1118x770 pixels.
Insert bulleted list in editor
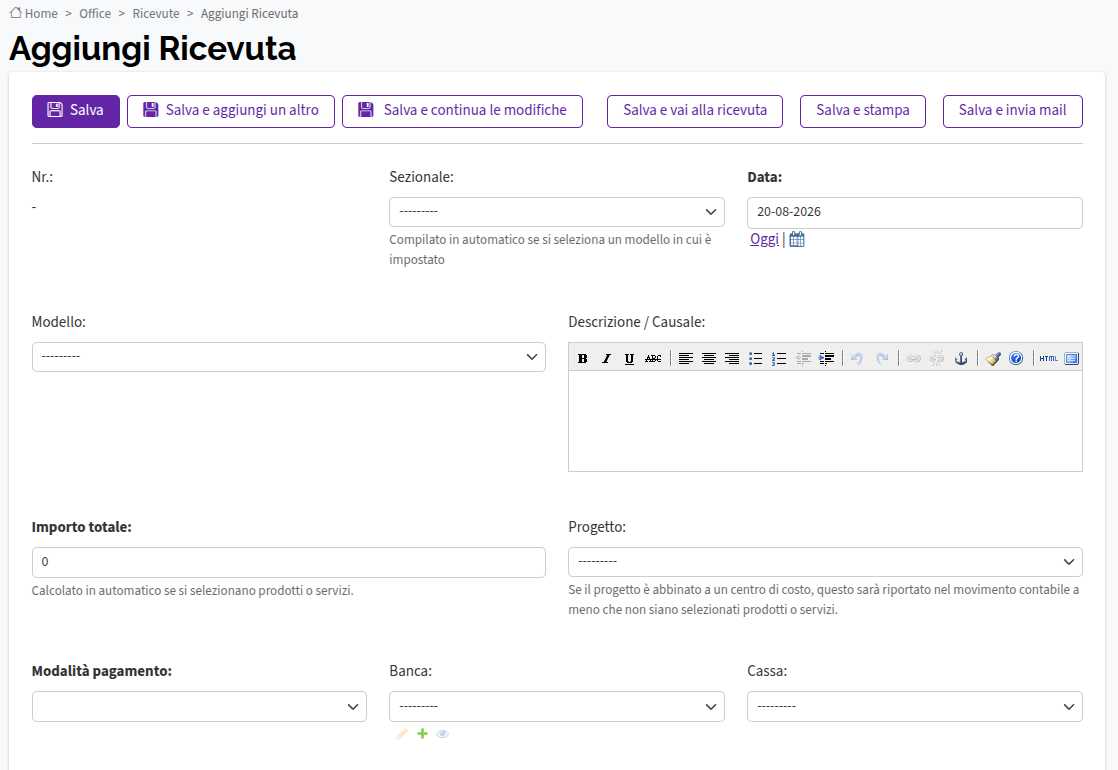[x=756, y=359]
